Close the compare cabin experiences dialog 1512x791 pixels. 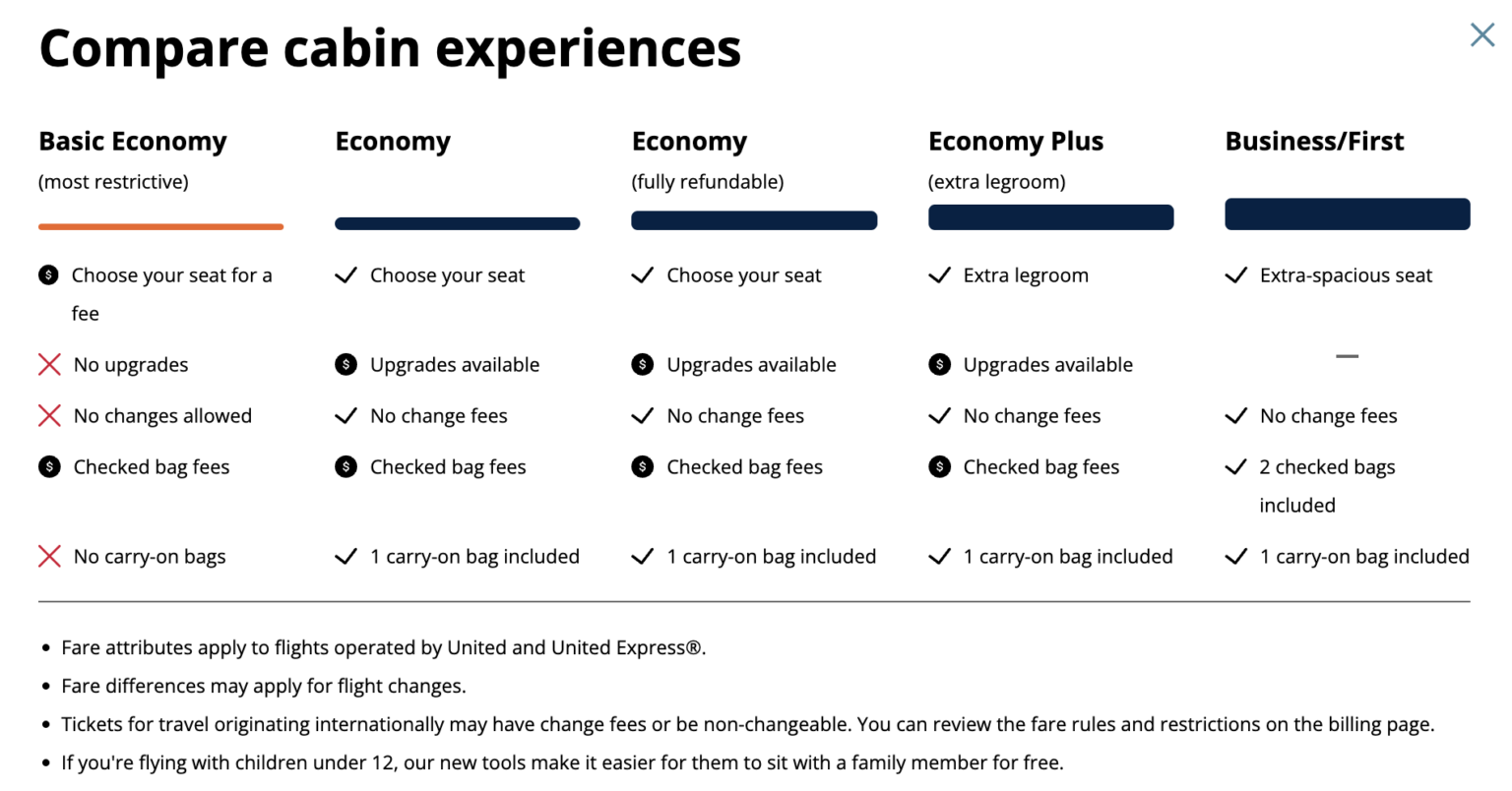coord(1481,33)
